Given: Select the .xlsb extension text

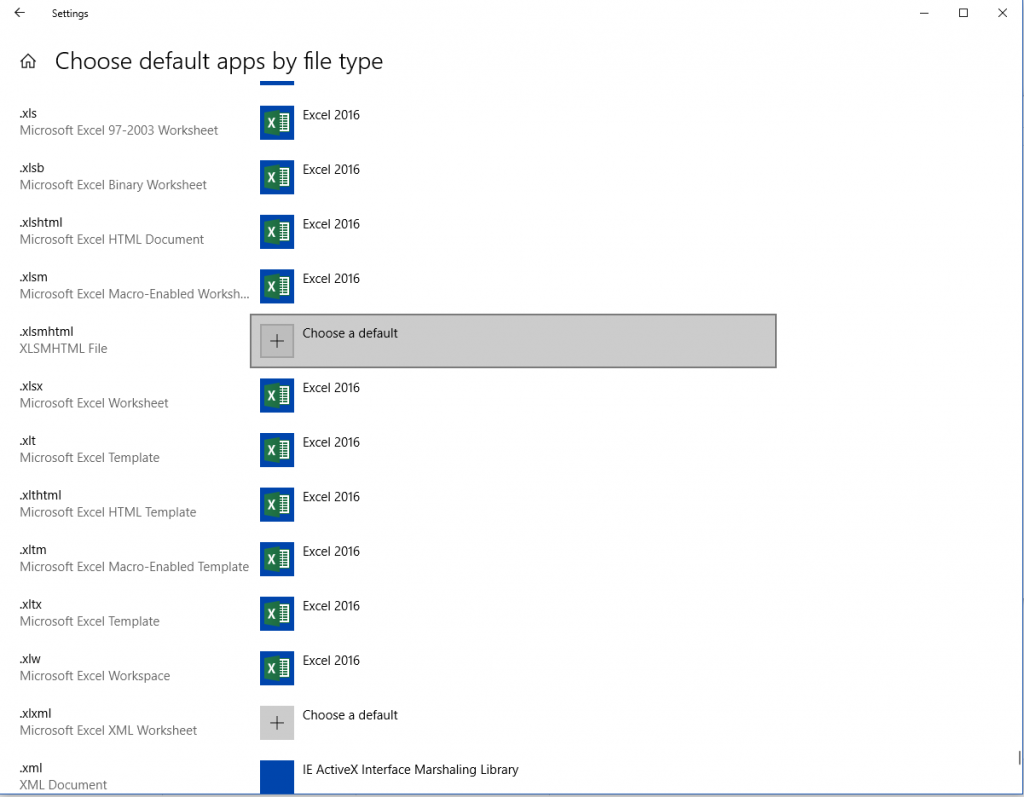Looking at the screenshot, I should coord(32,168).
